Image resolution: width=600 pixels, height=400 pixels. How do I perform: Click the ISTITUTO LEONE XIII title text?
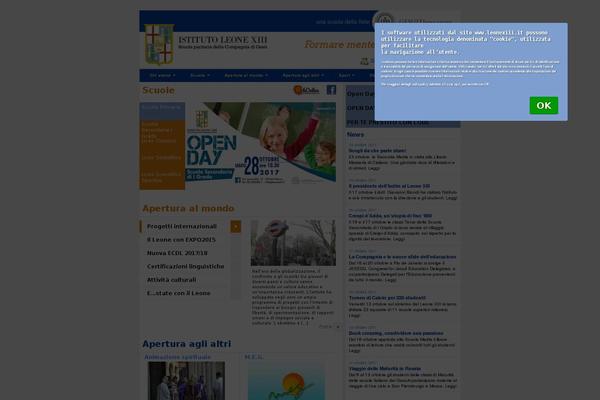tap(223, 40)
